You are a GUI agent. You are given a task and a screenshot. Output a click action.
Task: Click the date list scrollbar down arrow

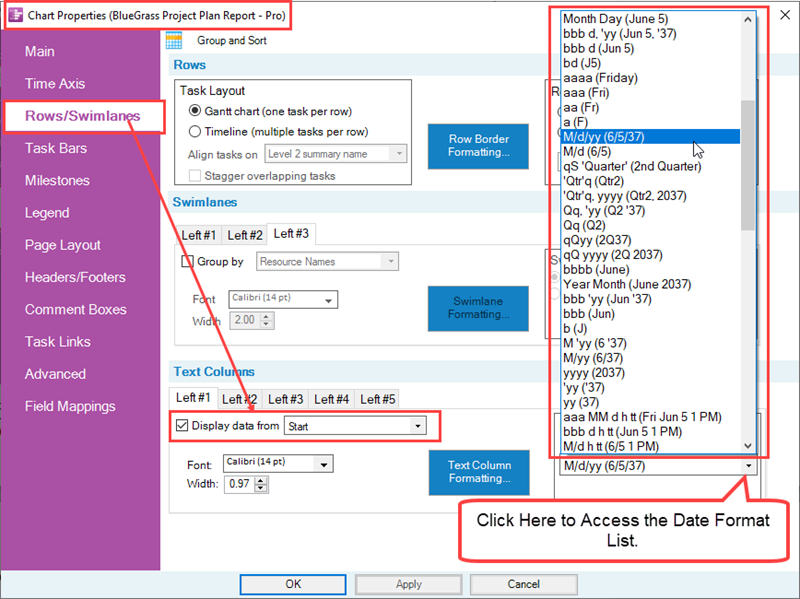point(749,444)
